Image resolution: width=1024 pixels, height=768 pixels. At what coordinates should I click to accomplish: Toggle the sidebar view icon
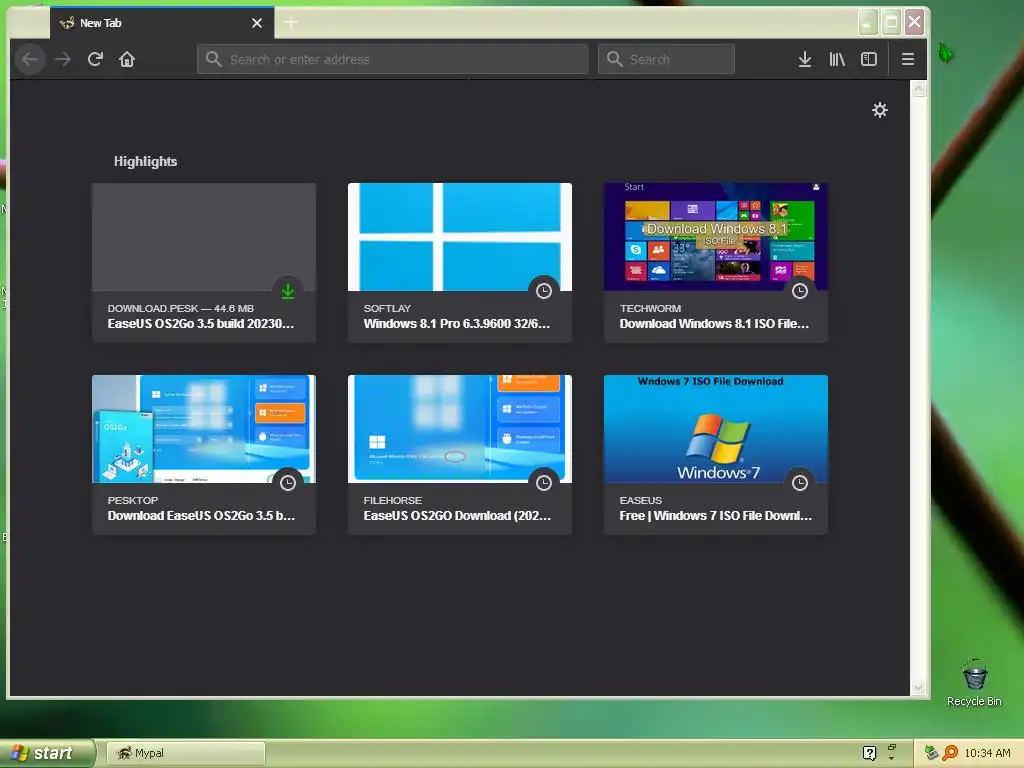(x=869, y=59)
